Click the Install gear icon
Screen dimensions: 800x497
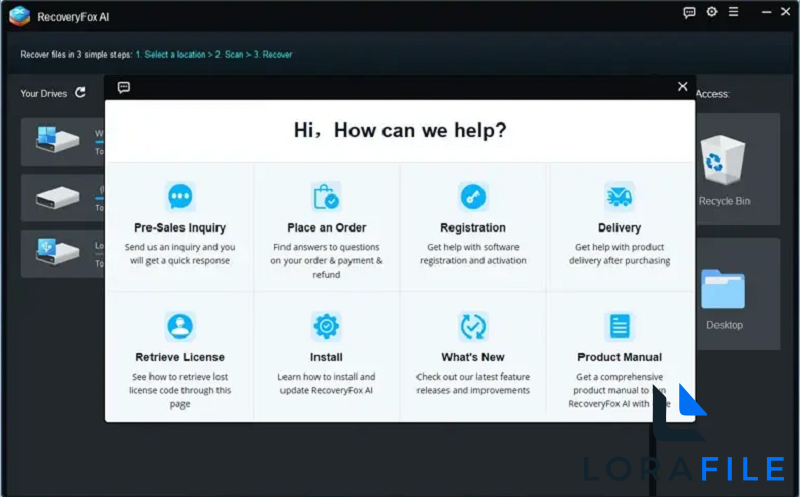coord(326,326)
